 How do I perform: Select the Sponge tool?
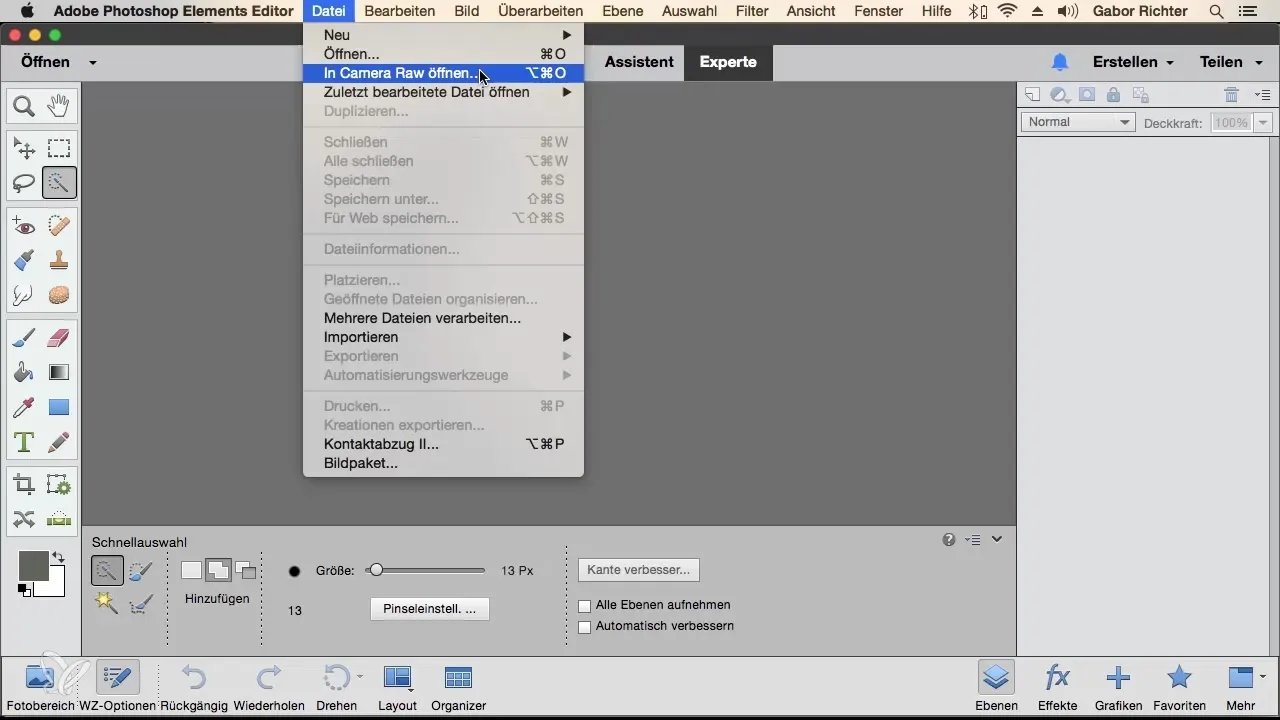click(59, 295)
